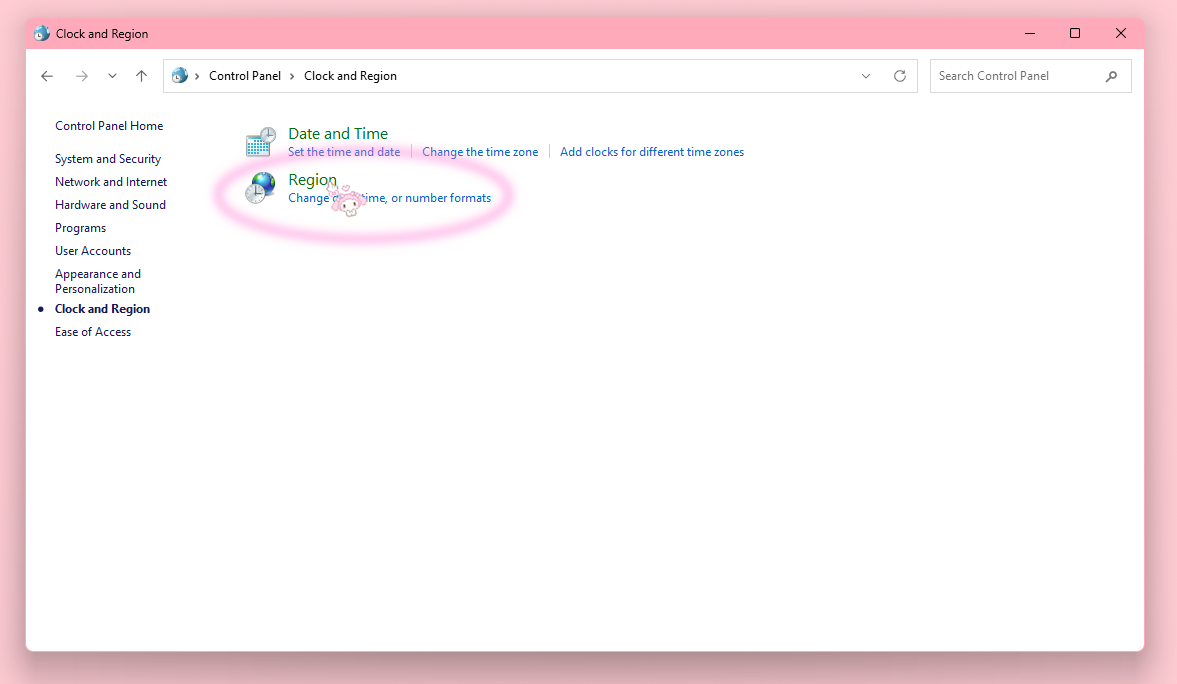The width and height of the screenshot is (1177, 684).
Task: Maximize the Clock and Region window
Action: pyautogui.click(x=1075, y=34)
